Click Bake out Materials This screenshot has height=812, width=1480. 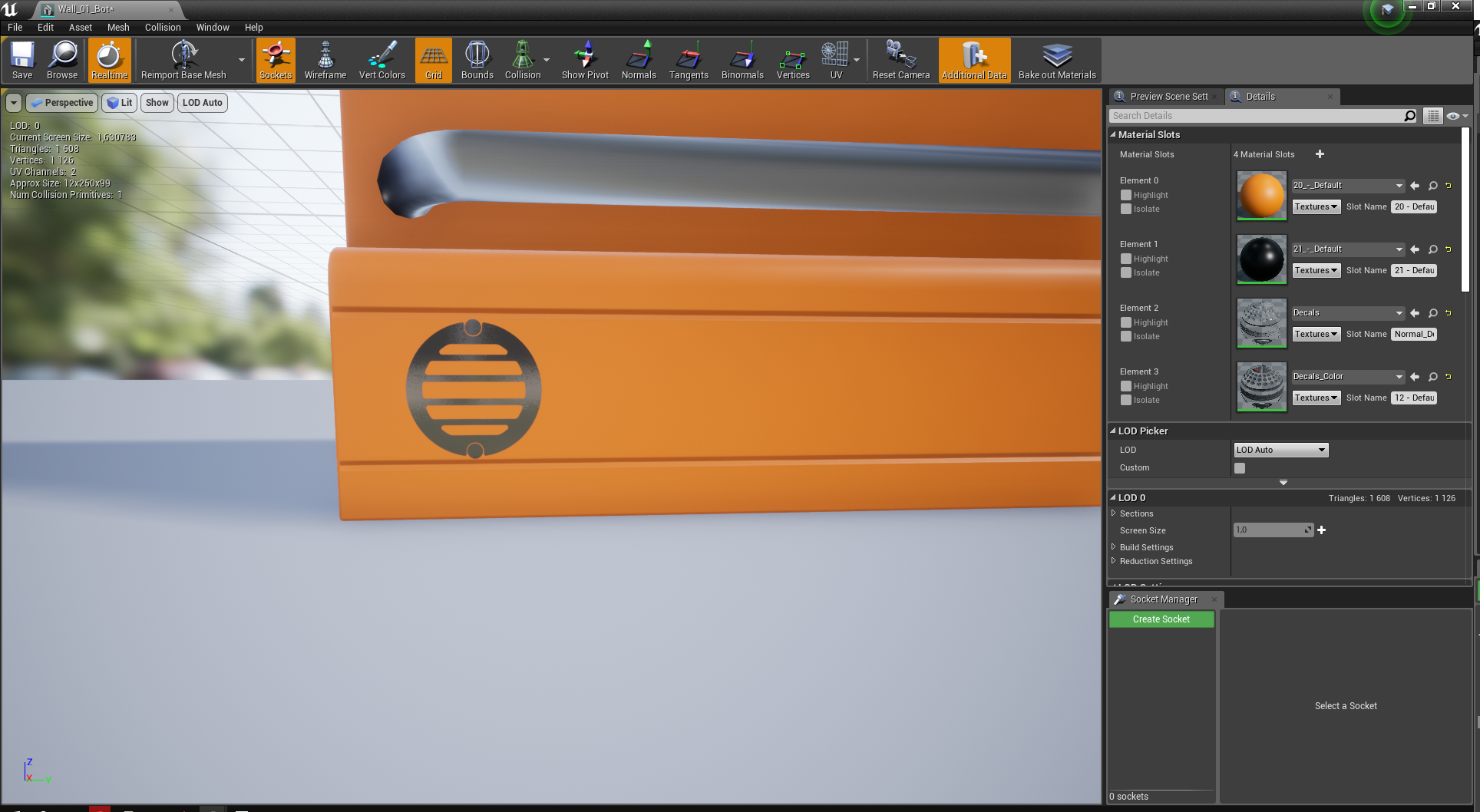[x=1057, y=60]
